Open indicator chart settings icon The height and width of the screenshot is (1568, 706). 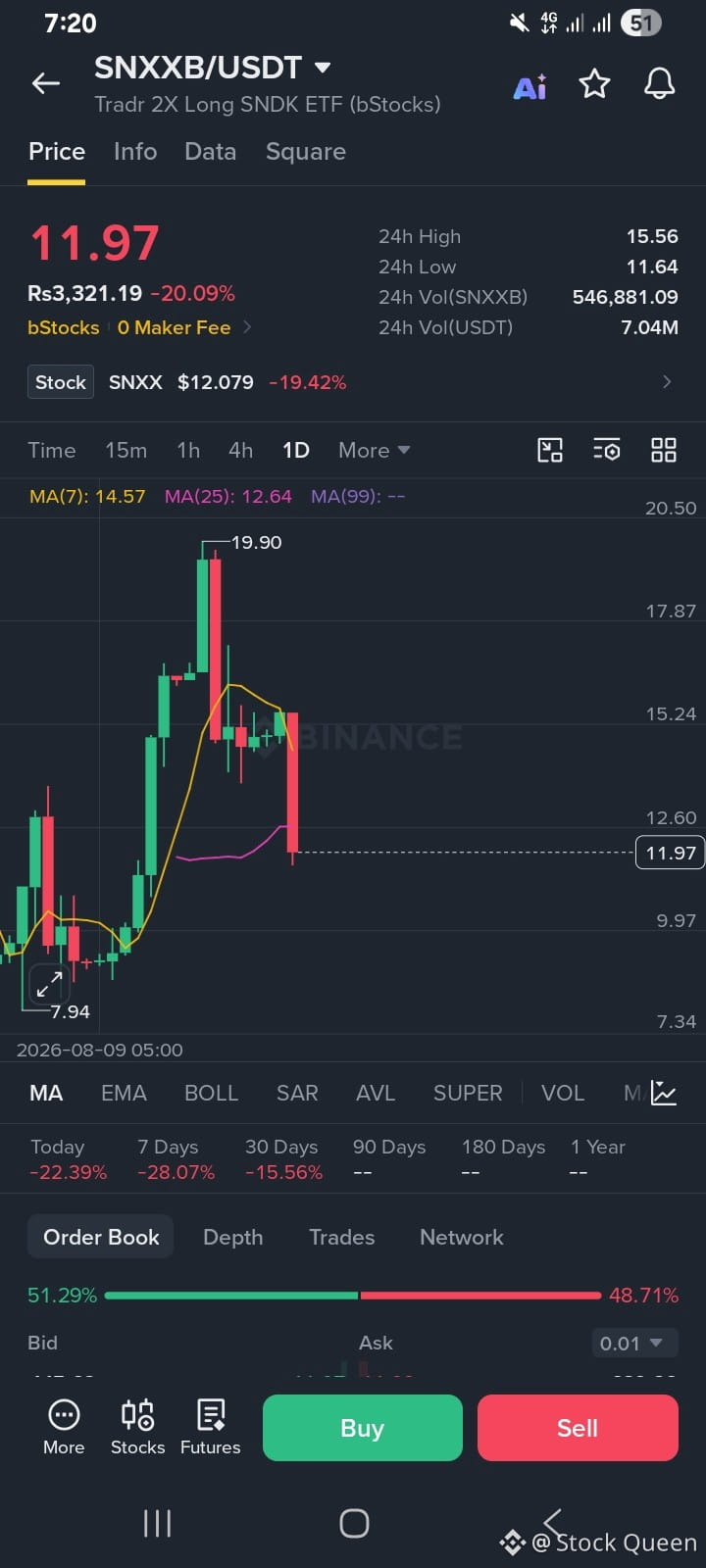pyautogui.click(x=664, y=1093)
